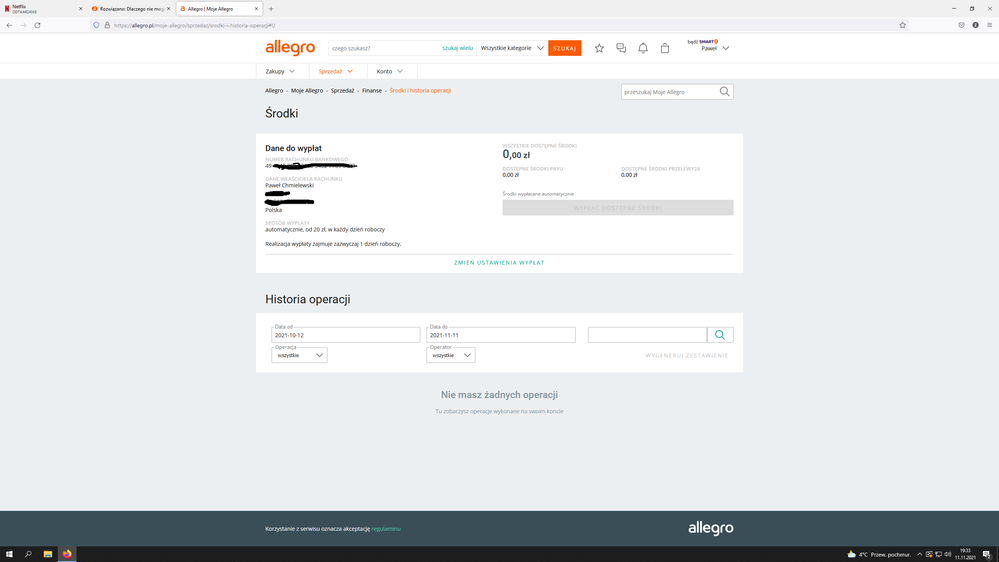Expand the Wszystkie kategorie dropdown
999x562 pixels.
[512, 48]
